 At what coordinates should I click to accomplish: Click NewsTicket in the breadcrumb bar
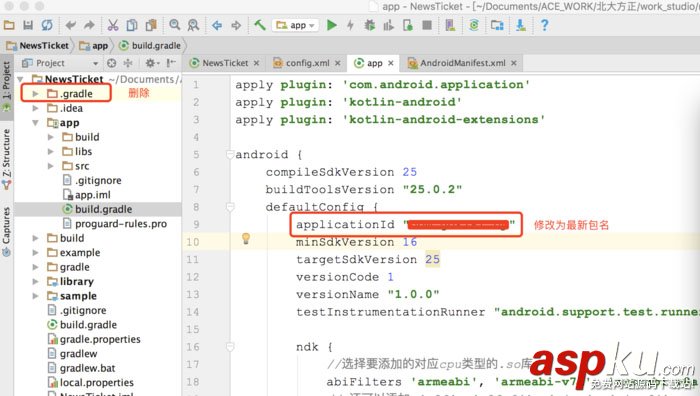38,46
